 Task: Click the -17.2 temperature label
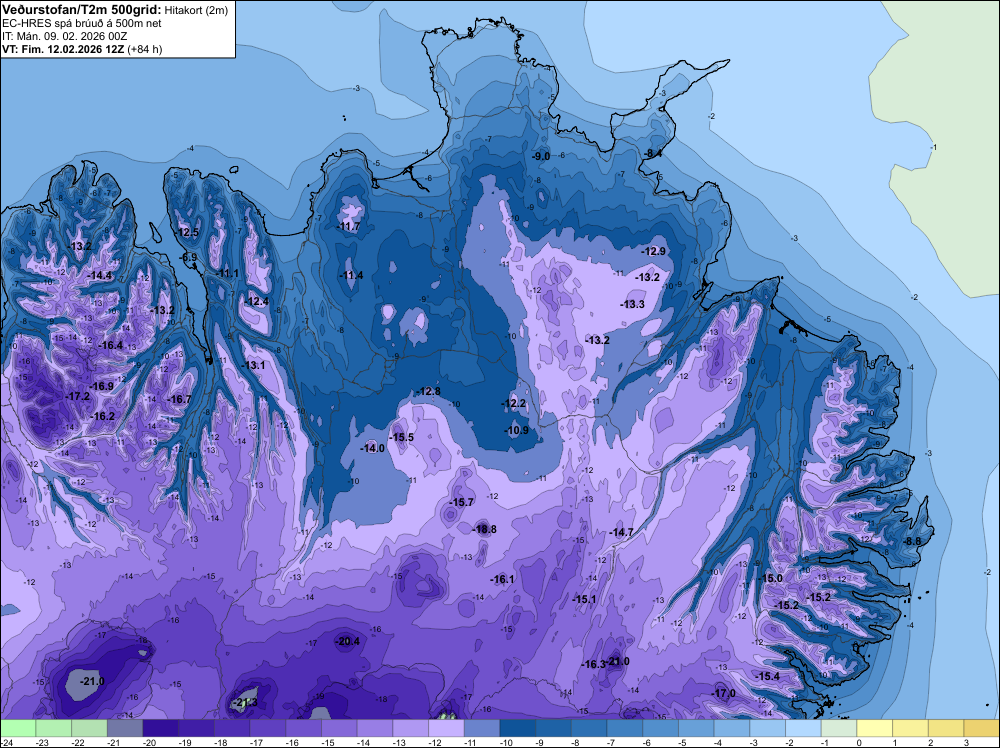click(77, 397)
